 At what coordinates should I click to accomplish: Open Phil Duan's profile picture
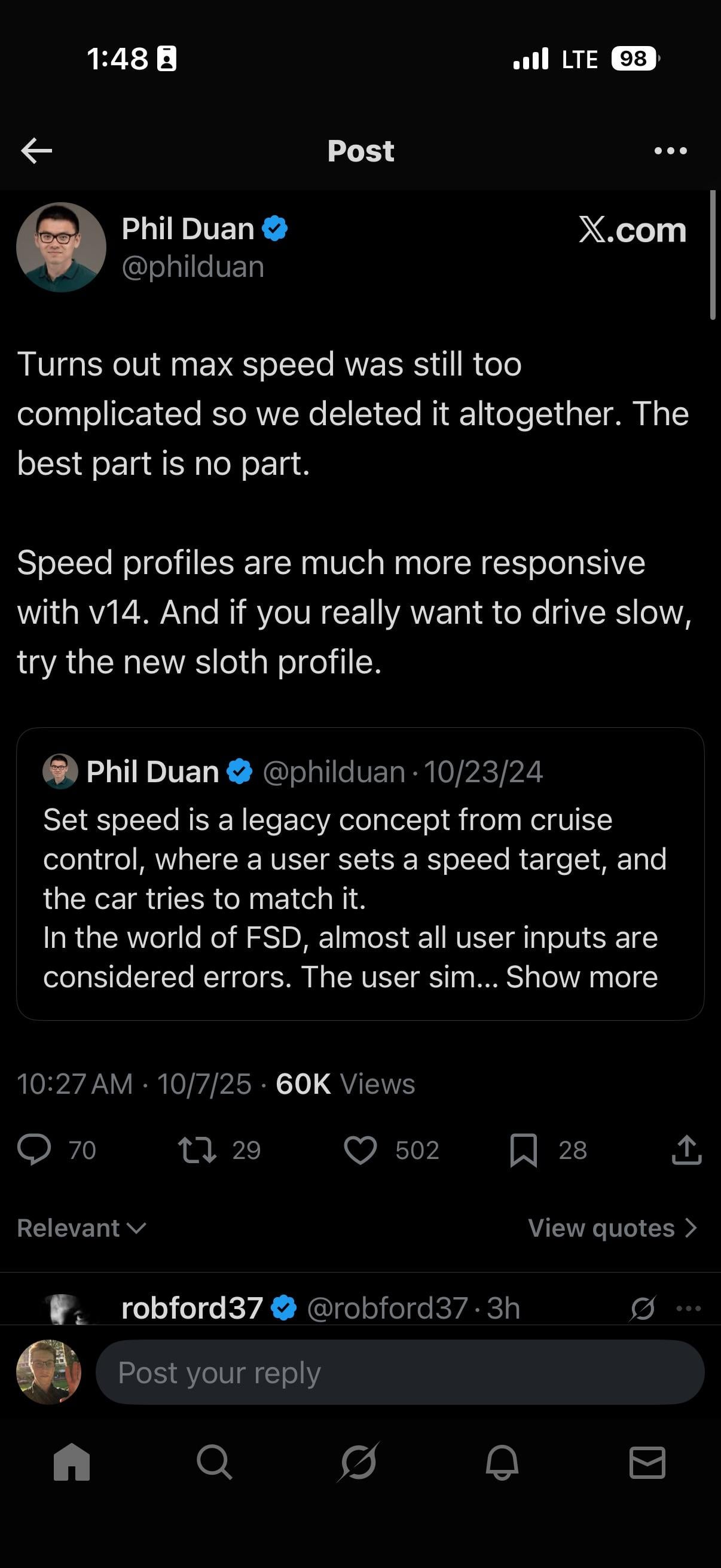click(x=62, y=247)
